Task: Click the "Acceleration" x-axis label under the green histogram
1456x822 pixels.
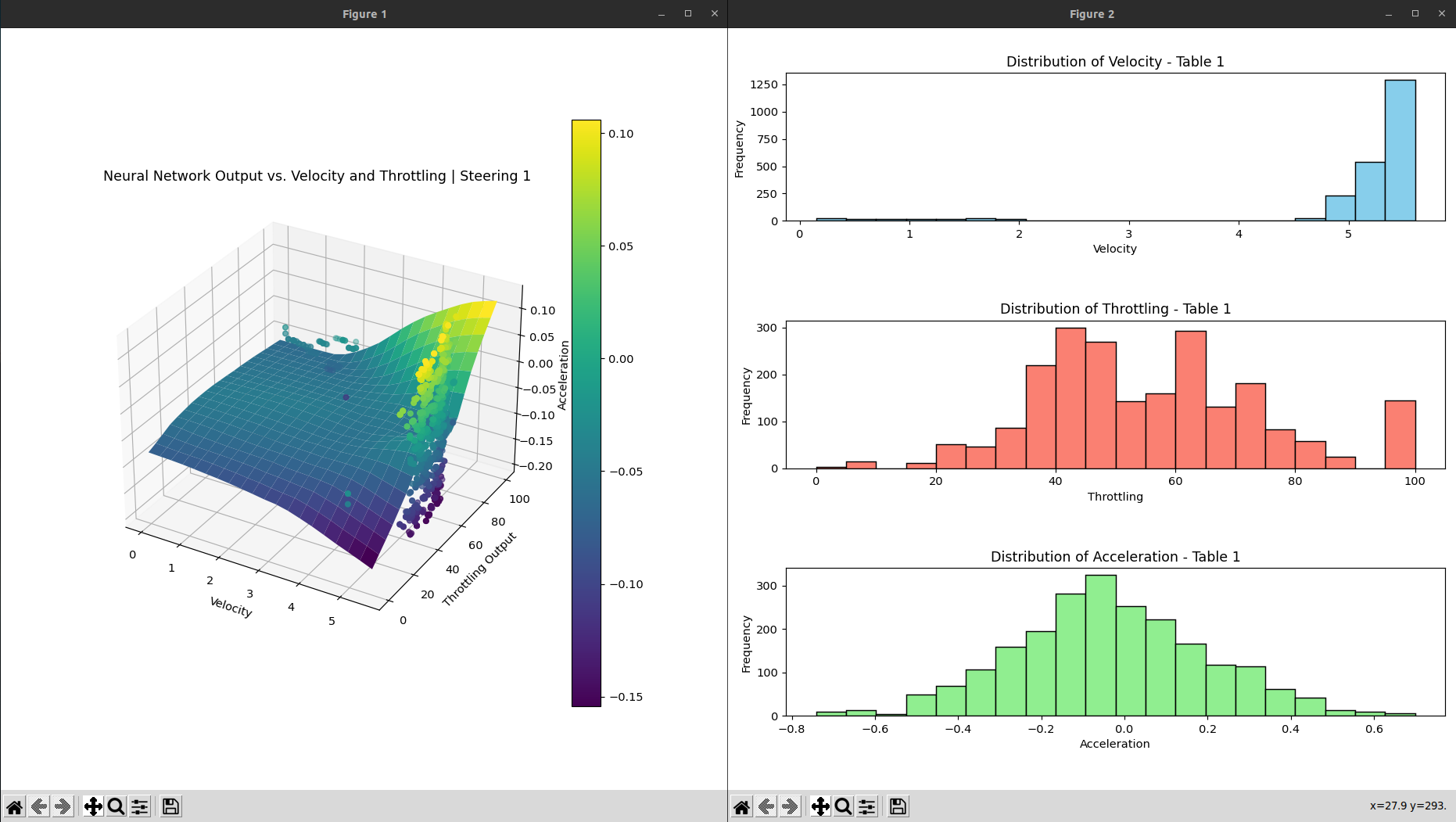Action: pos(1115,744)
